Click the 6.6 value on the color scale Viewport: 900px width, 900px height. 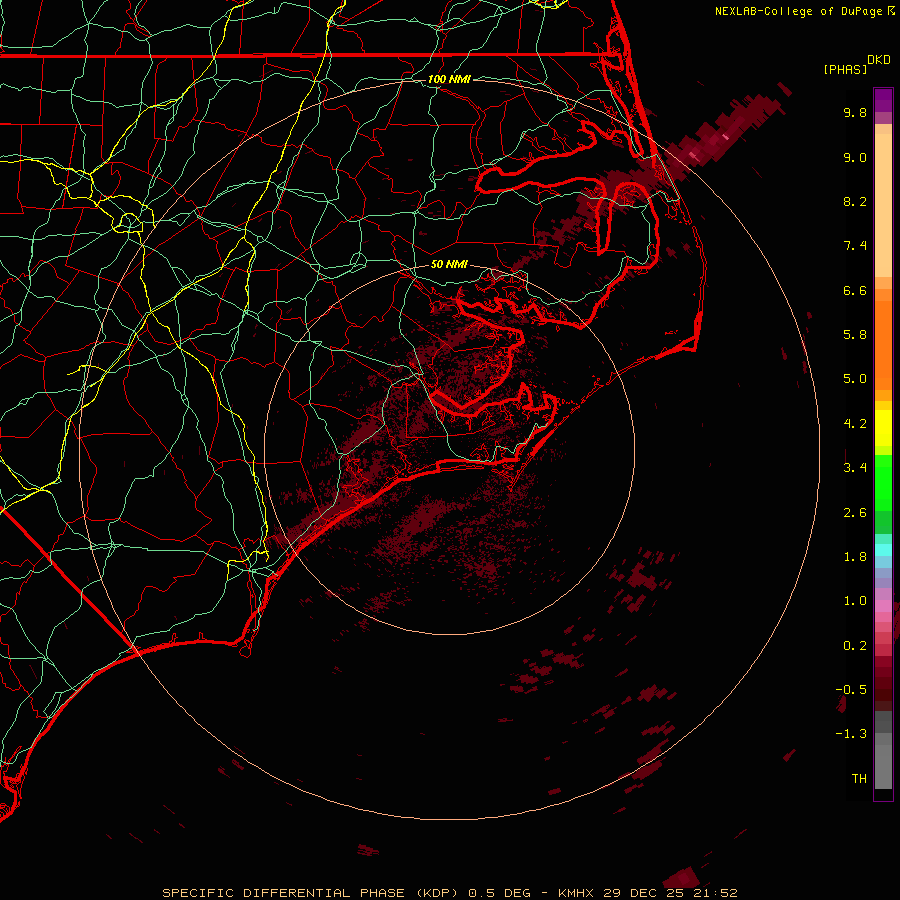coord(855,290)
